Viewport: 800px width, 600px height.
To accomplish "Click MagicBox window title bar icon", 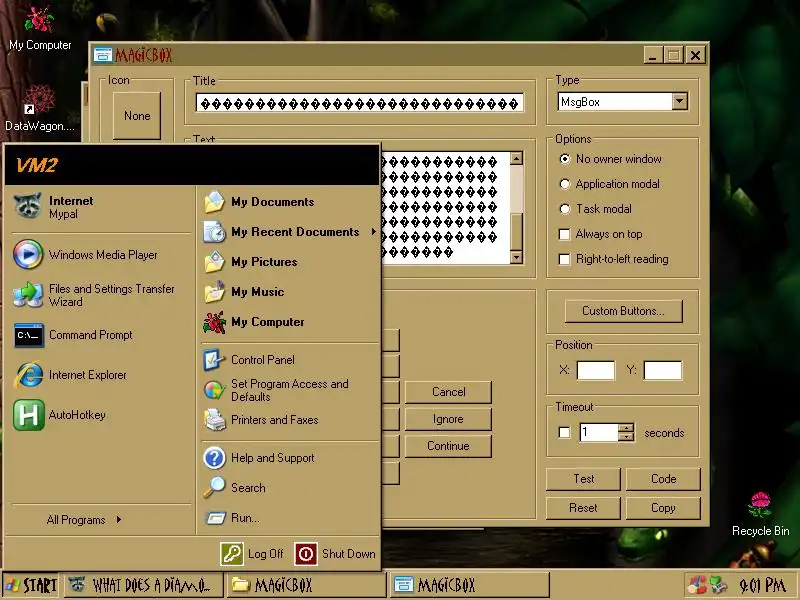I will click(103, 55).
